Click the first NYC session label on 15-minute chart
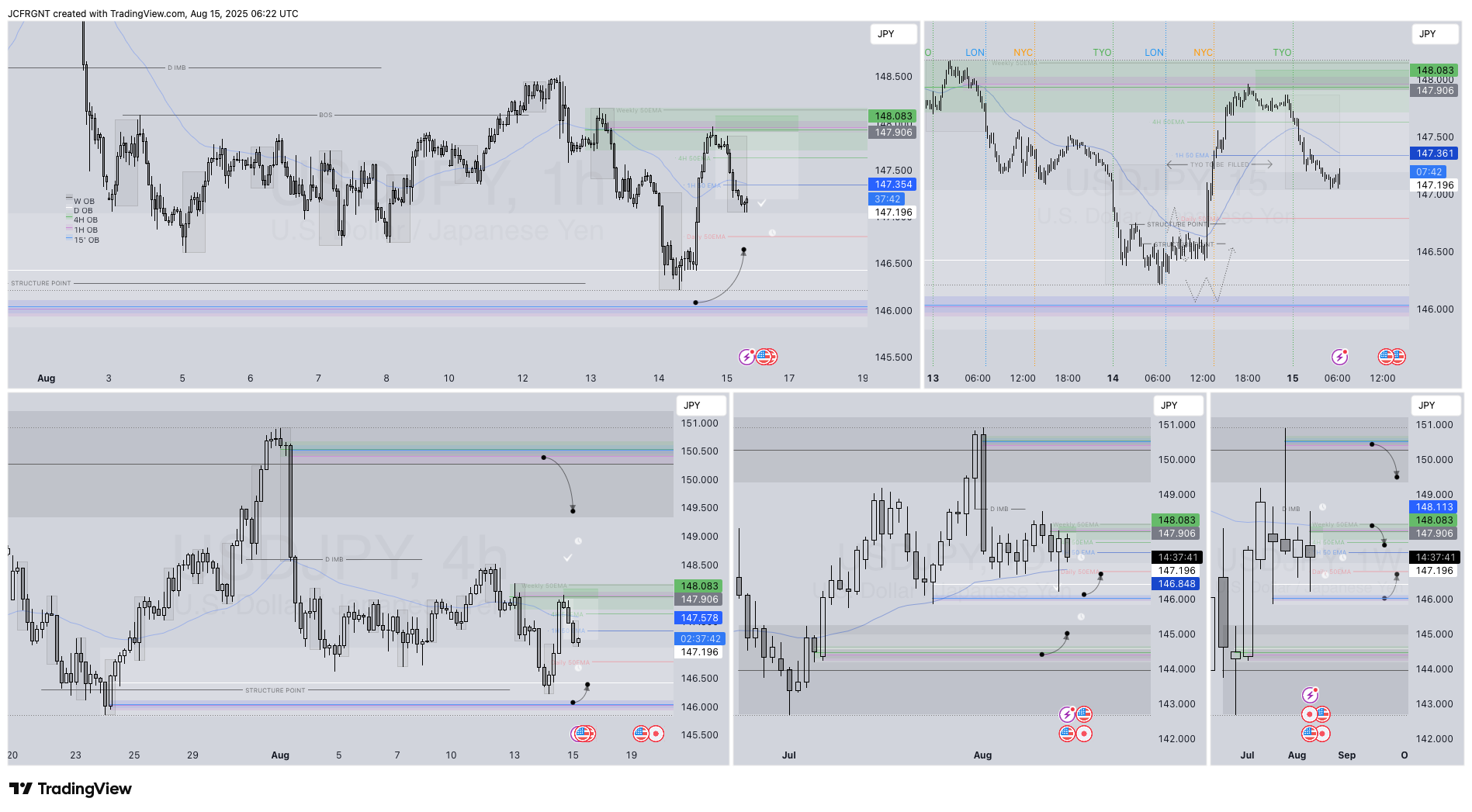The image size is (1472, 812). point(1023,53)
